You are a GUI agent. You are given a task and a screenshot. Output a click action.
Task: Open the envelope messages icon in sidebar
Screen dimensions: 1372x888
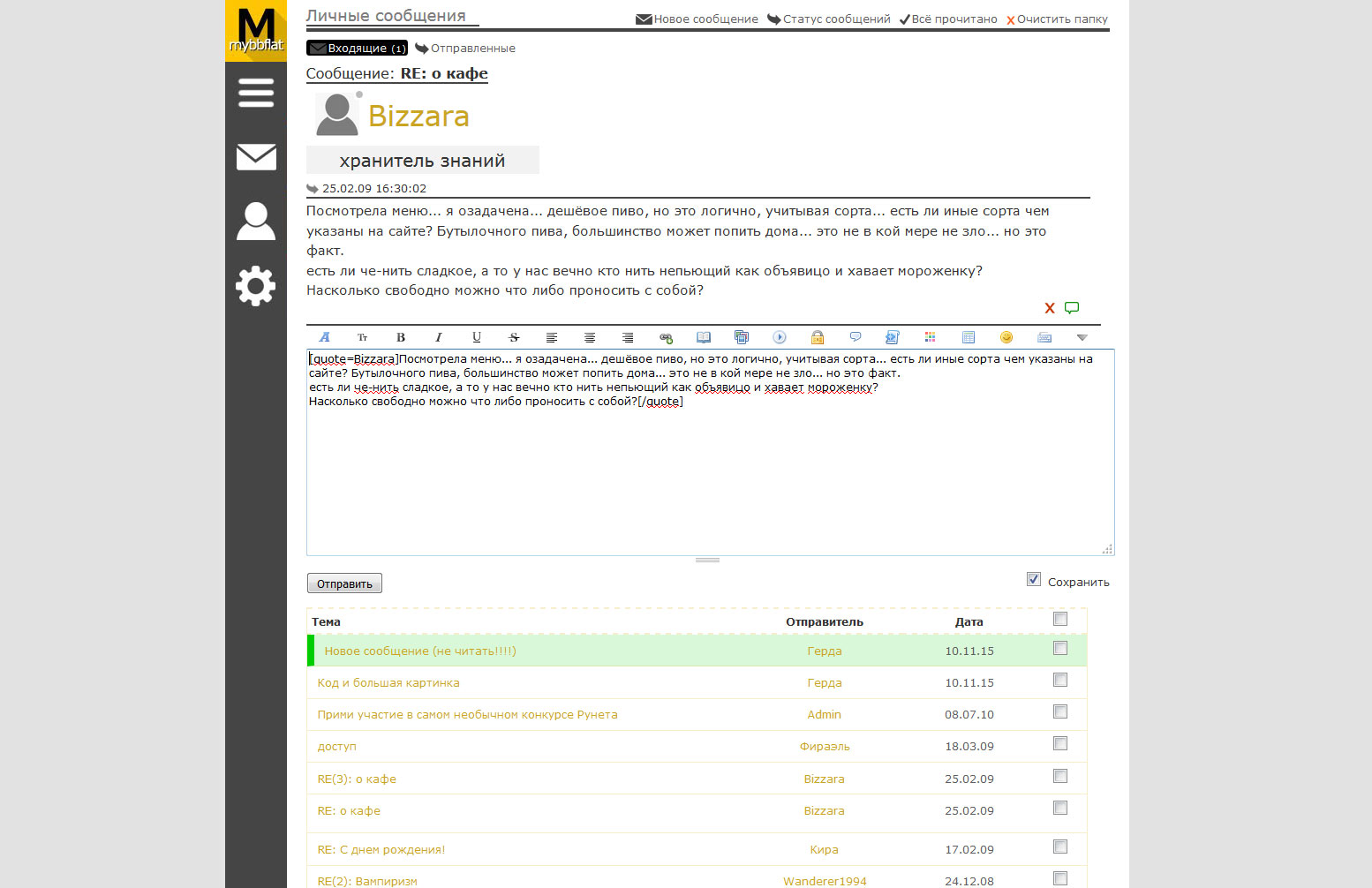click(256, 157)
